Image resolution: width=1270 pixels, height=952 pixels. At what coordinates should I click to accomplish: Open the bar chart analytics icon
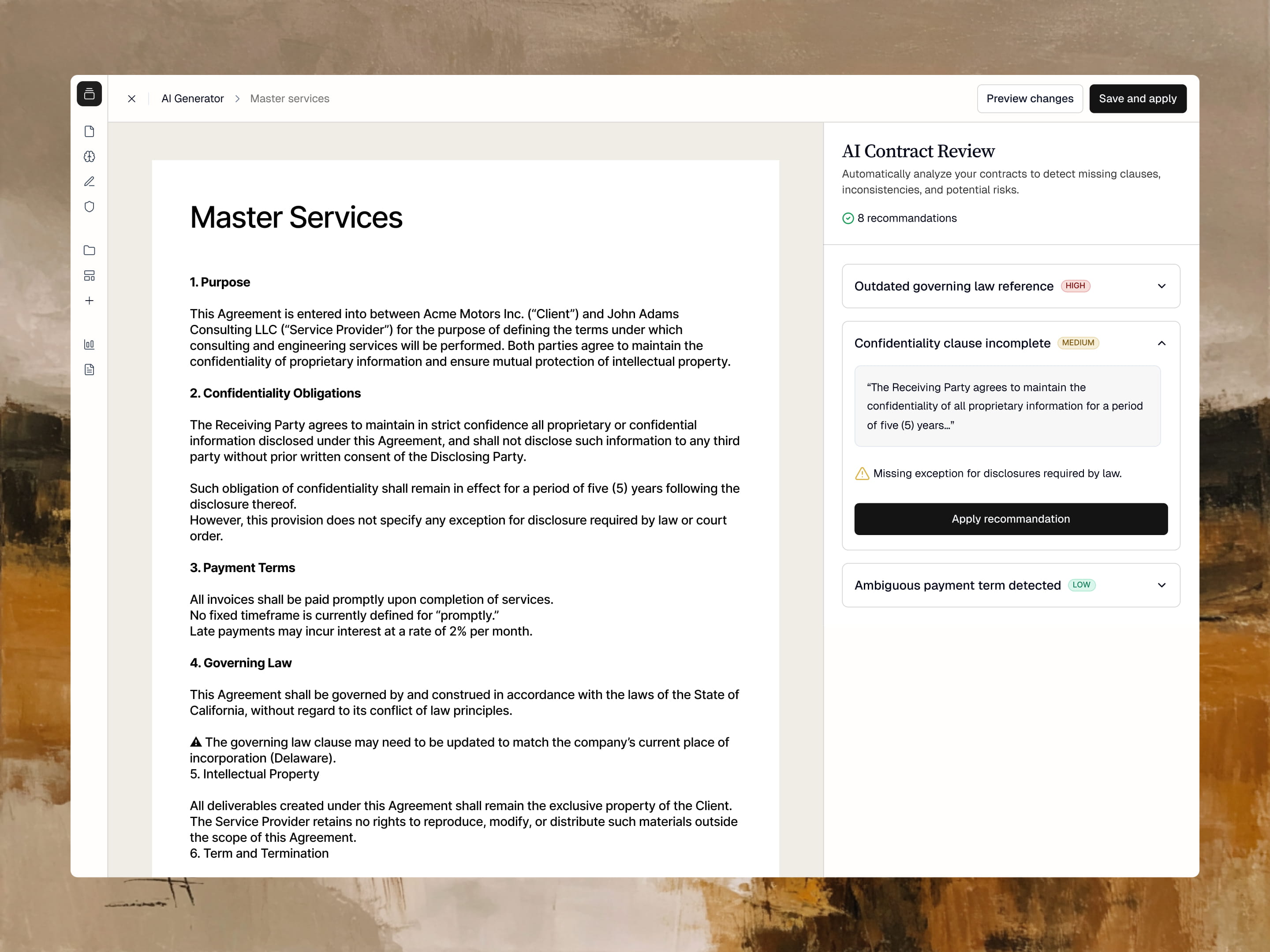[89, 344]
